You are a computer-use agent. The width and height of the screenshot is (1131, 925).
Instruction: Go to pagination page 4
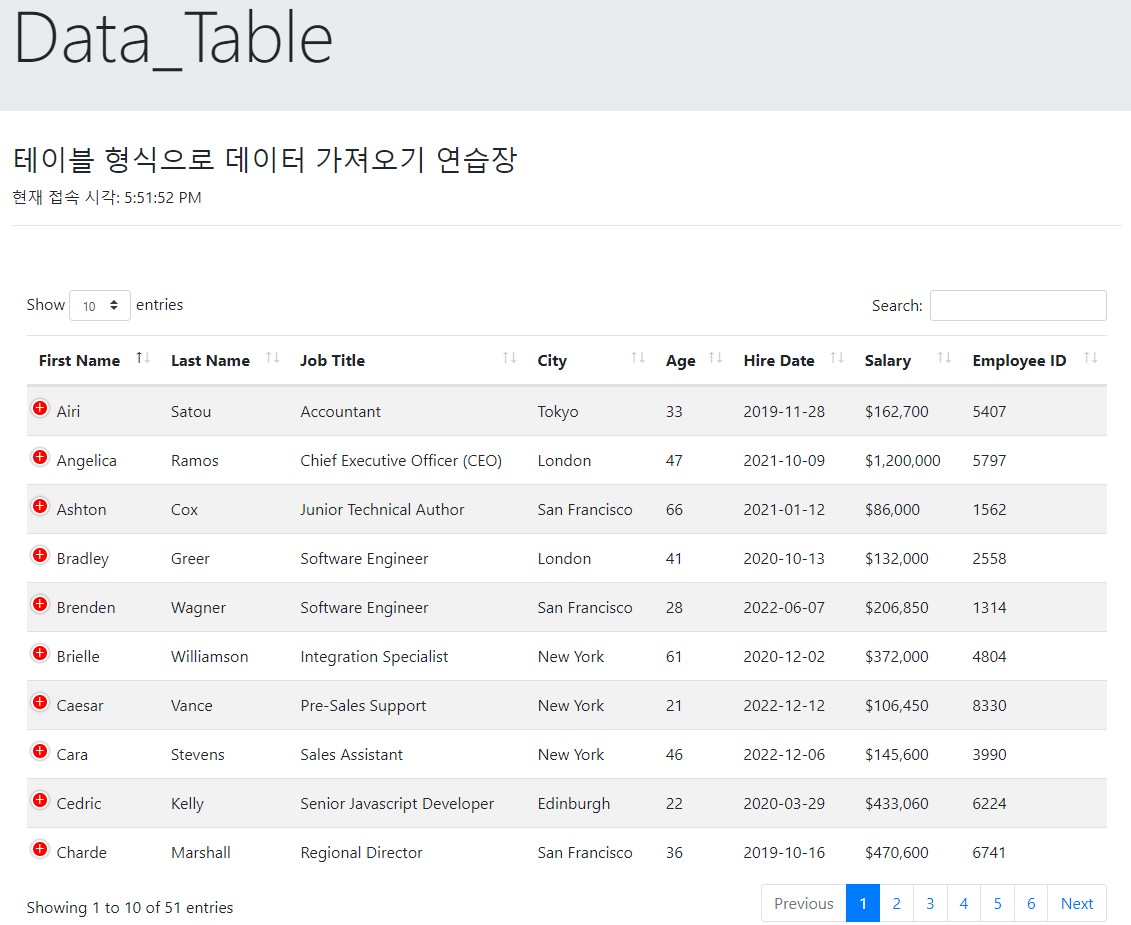click(x=964, y=903)
